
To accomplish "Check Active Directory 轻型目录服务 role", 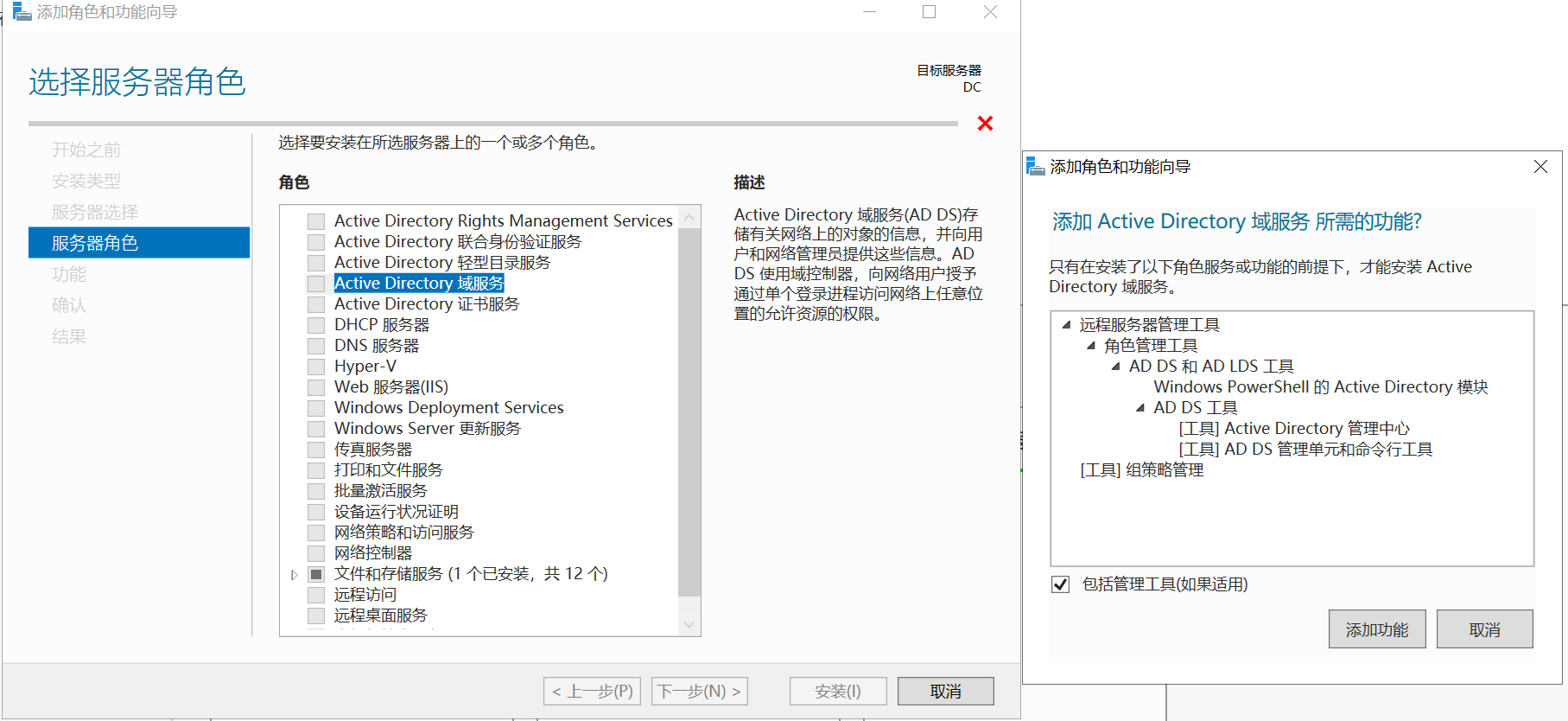I will point(316,263).
